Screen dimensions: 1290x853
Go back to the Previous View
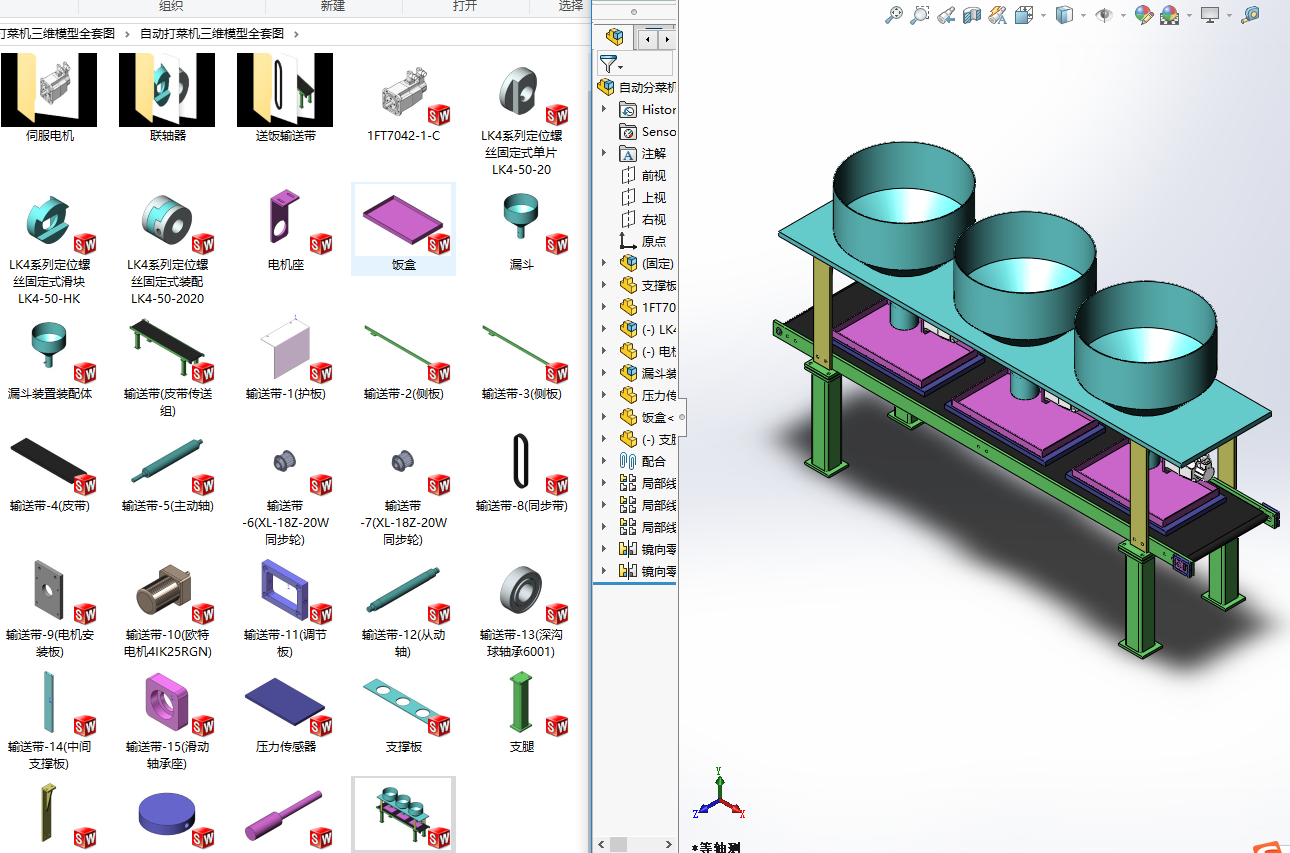[x=946, y=15]
